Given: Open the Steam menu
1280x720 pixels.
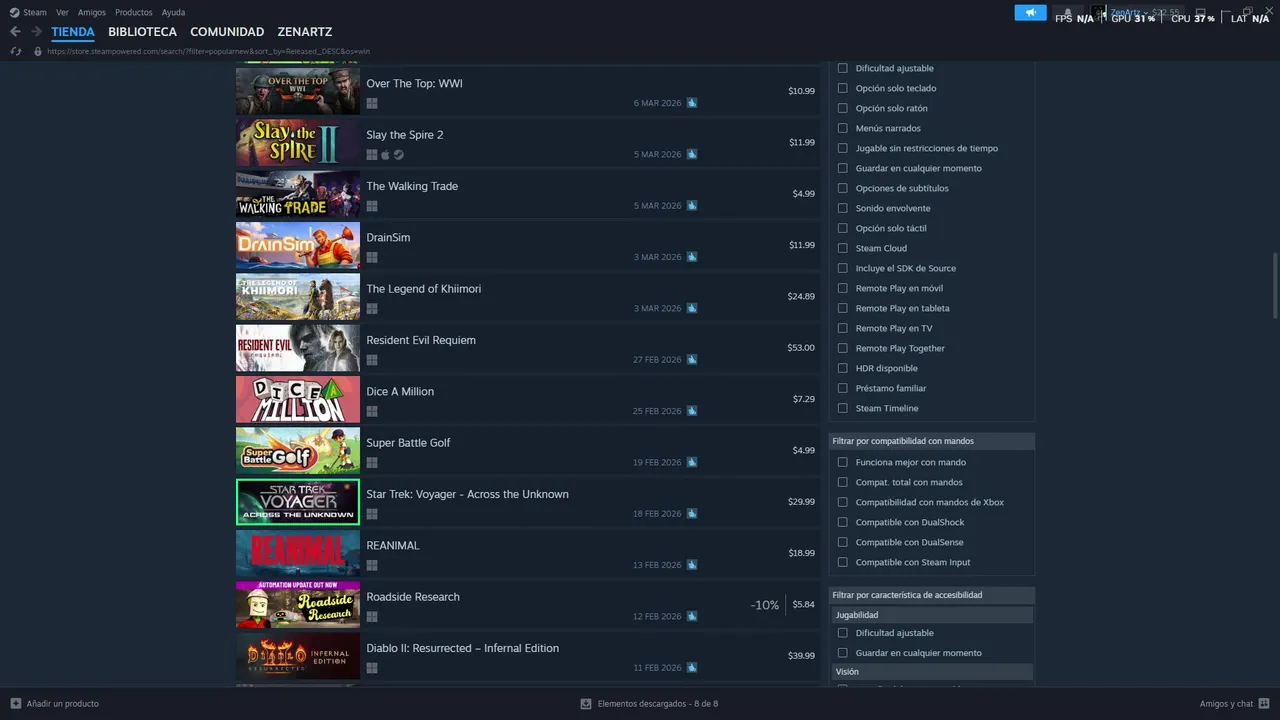Looking at the screenshot, I should (x=35, y=13).
